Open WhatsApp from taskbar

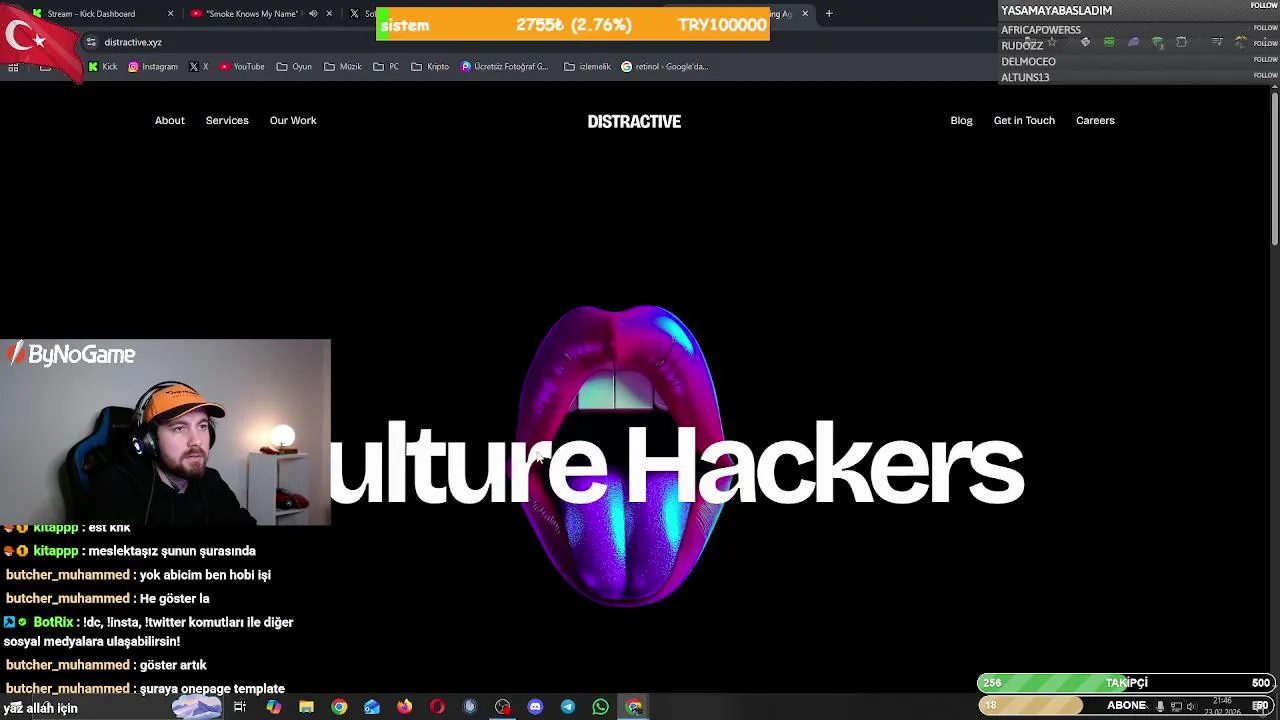(x=600, y=707)
